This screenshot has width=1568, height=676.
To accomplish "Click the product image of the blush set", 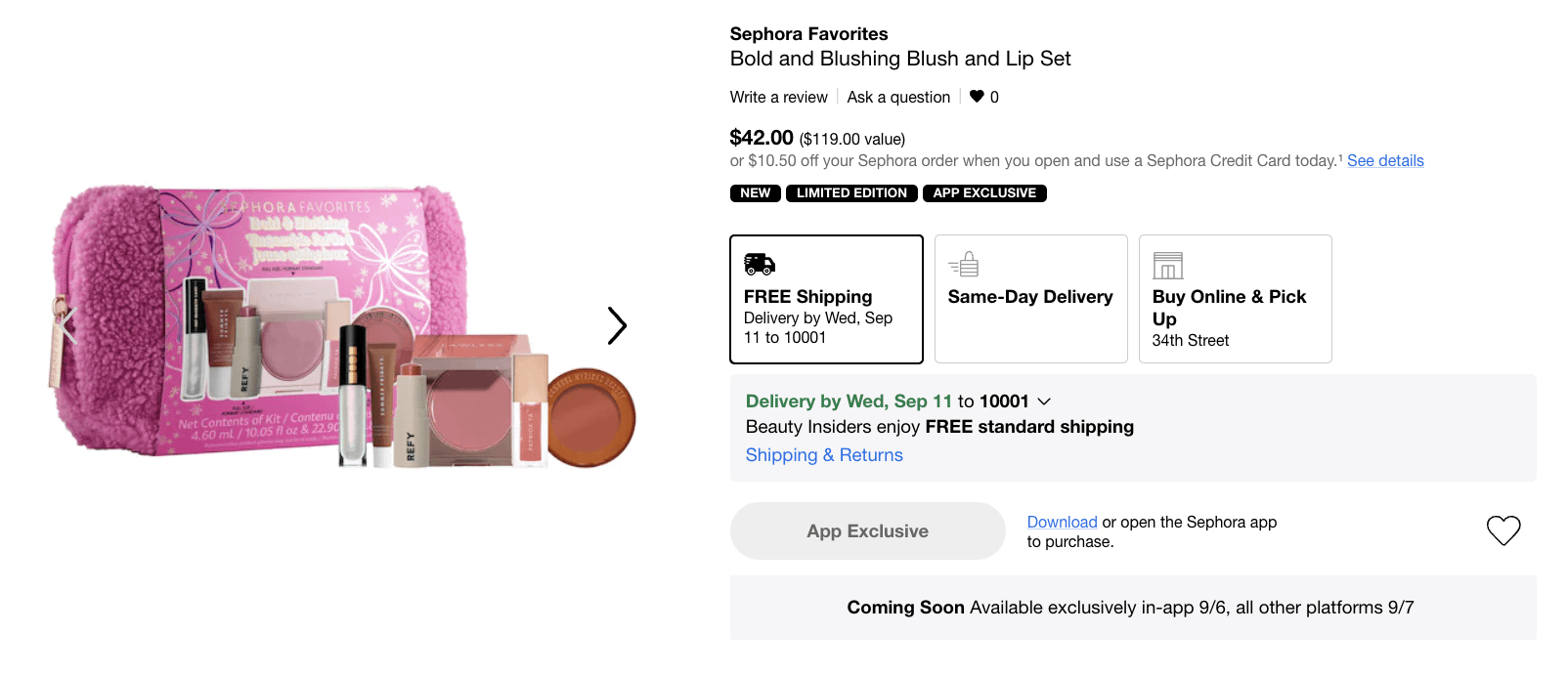I will [342, 327].
